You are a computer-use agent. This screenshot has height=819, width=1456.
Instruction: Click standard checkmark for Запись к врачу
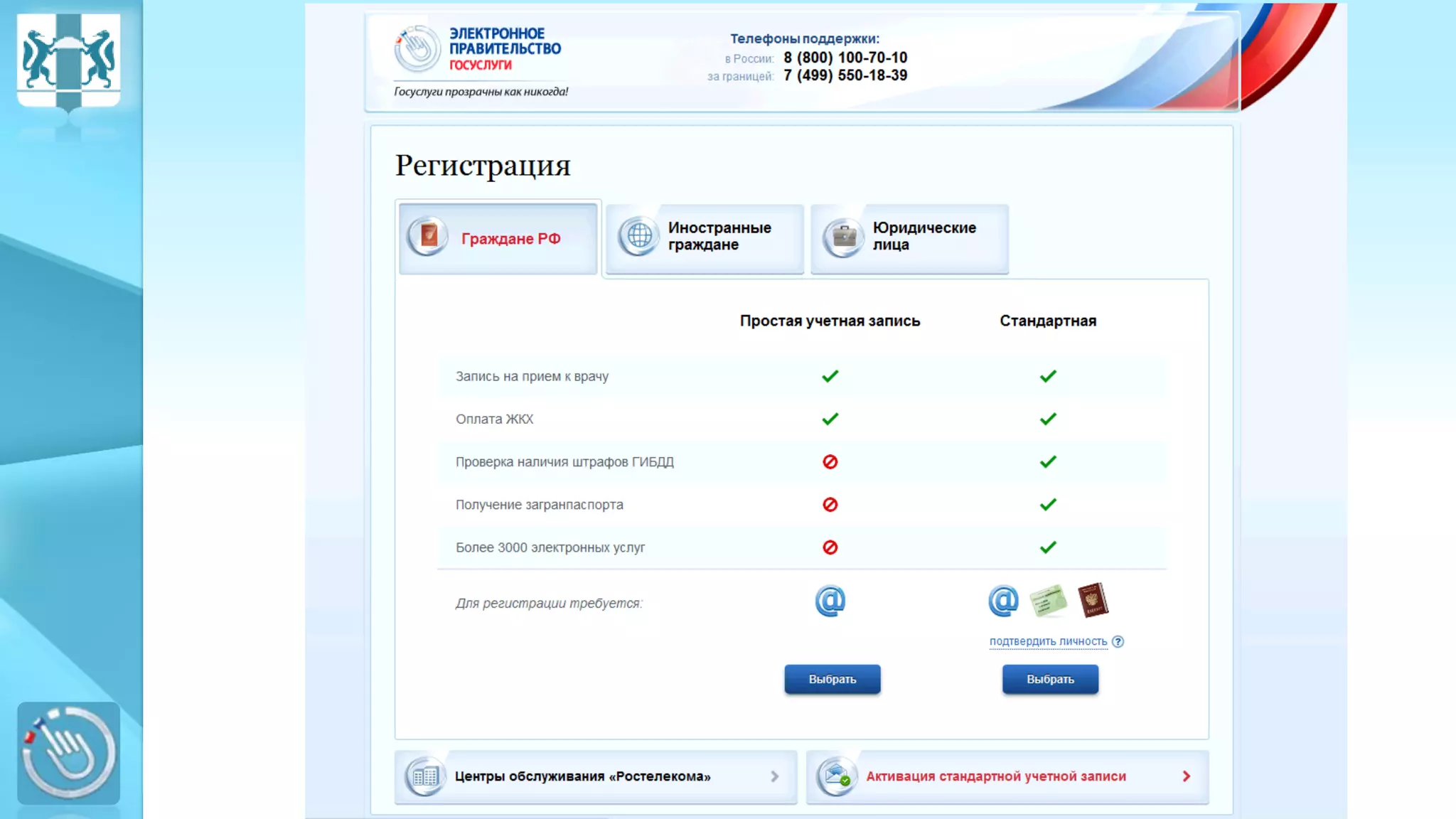tap(1048, 376)
